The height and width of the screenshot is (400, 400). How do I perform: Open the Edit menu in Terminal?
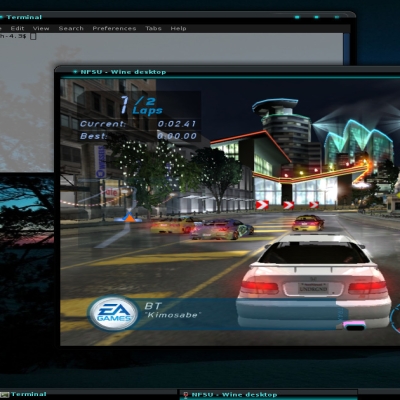click(17, 28)
